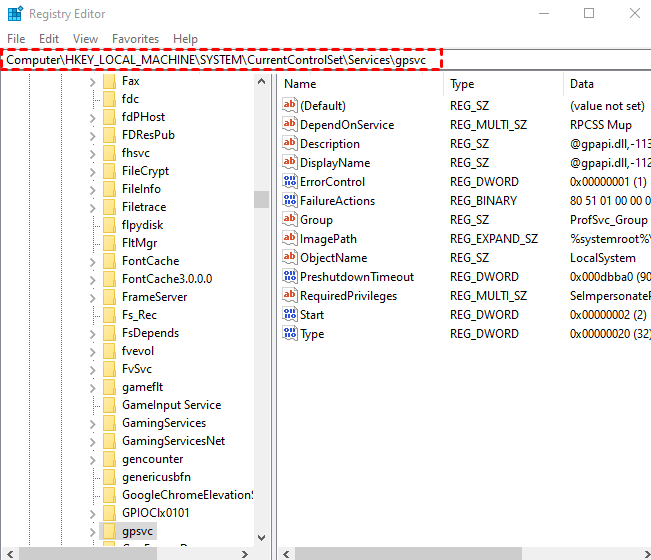Screen dimensions: 651x560
Task: Open the Edit menu
Action: point(49,39)
